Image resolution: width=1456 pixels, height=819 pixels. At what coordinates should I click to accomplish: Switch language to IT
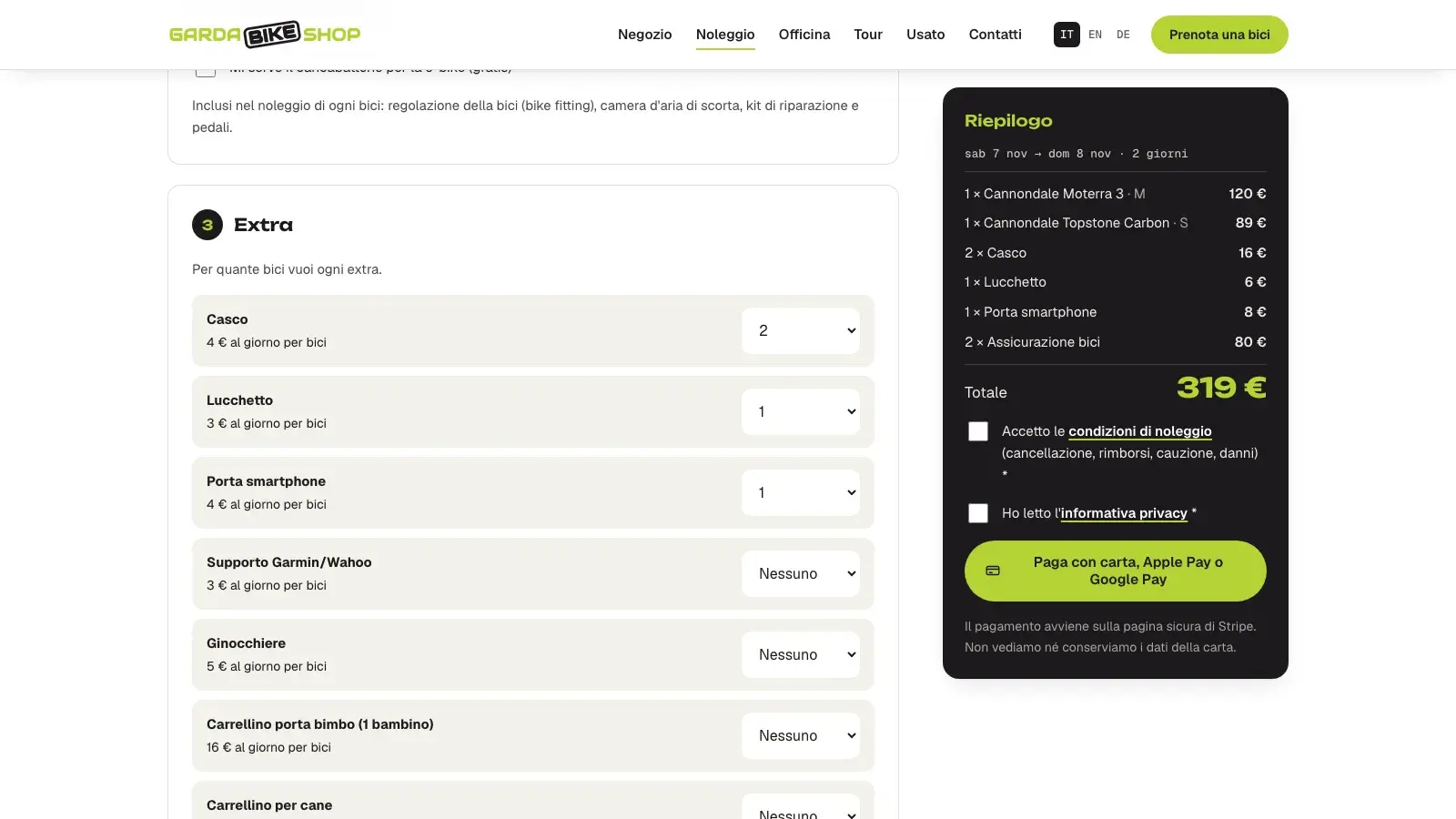1067,35
